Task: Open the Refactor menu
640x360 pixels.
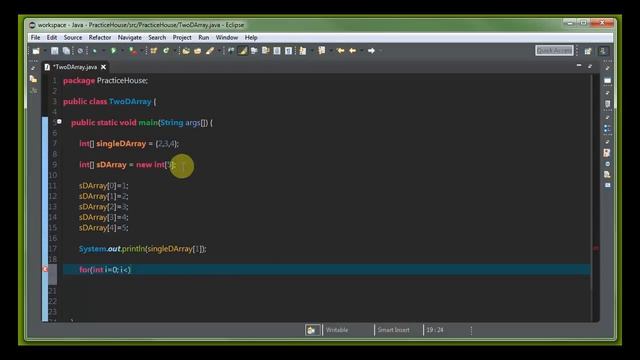Action: pos(100,38)
